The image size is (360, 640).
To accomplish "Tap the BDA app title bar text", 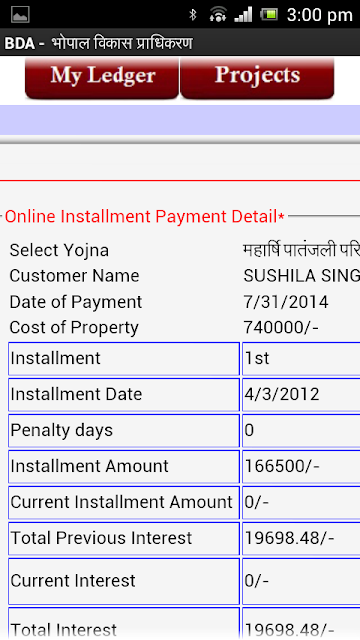I will (98, 43).
